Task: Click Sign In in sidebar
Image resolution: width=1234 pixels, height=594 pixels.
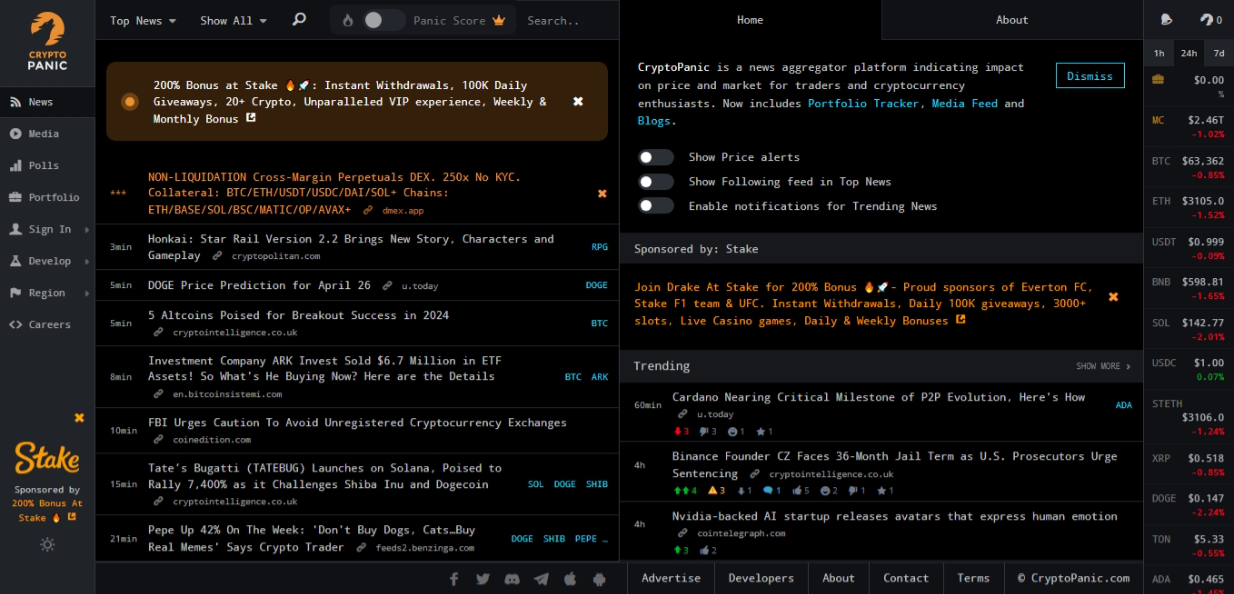Action: (47, 229)
